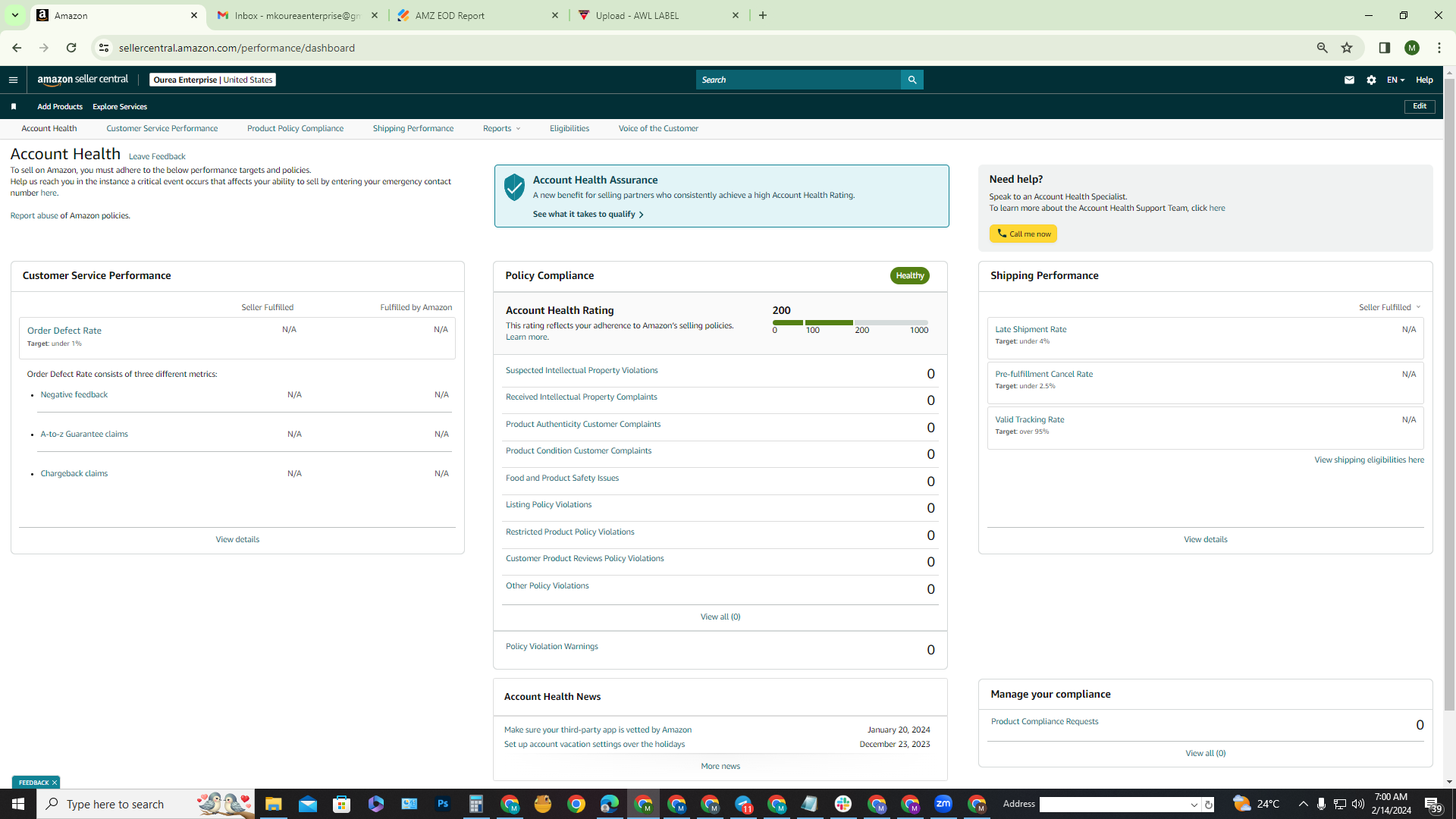Screen dimensions: 1456x819
Task: Open File Explorer from the taskbar
Action: [274, 804]
